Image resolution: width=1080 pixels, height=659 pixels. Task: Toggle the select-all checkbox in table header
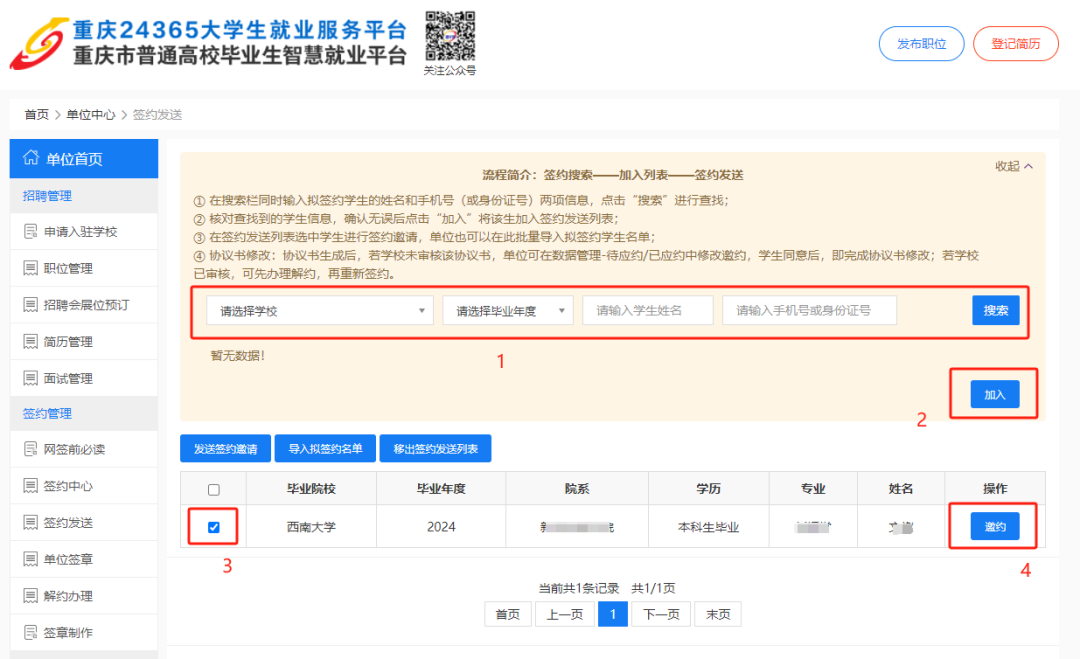[213, 490]
